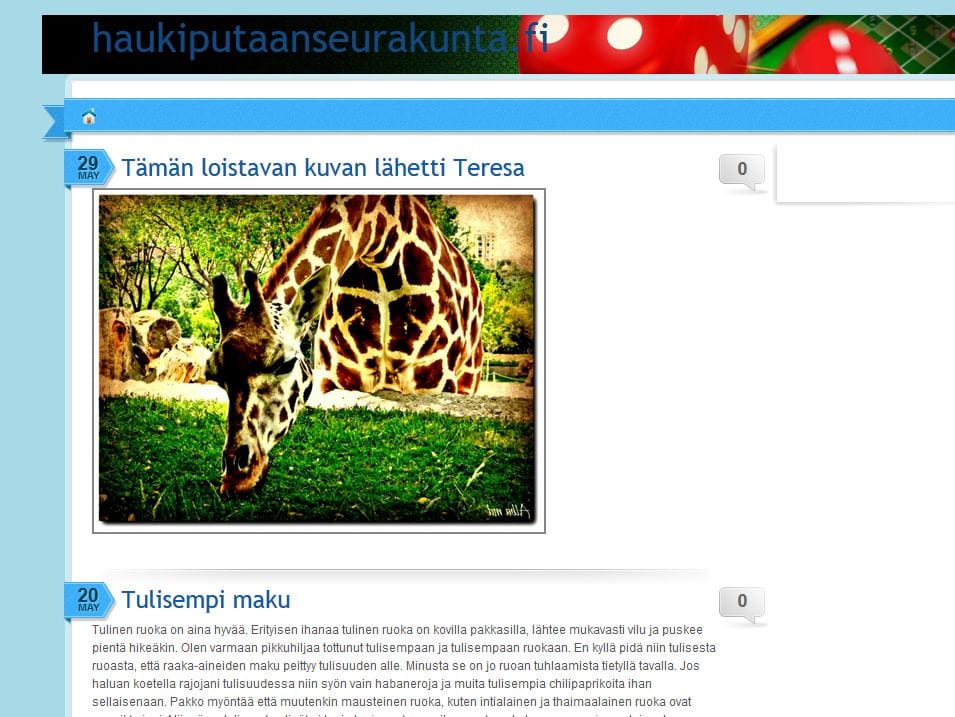The image size is (955, 717).
Task: Click the home icon in the blue navigation bar
Action: (x=89, y=116)
